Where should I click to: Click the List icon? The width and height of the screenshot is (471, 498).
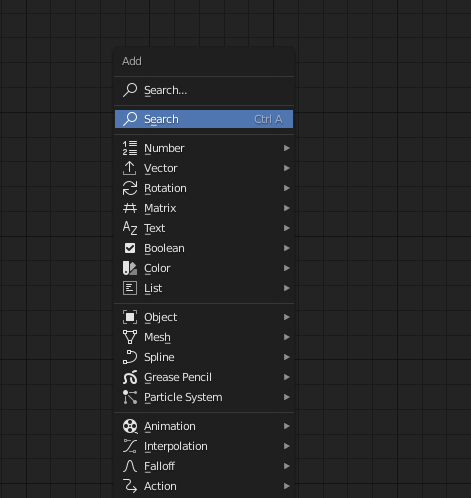(130, 288)
